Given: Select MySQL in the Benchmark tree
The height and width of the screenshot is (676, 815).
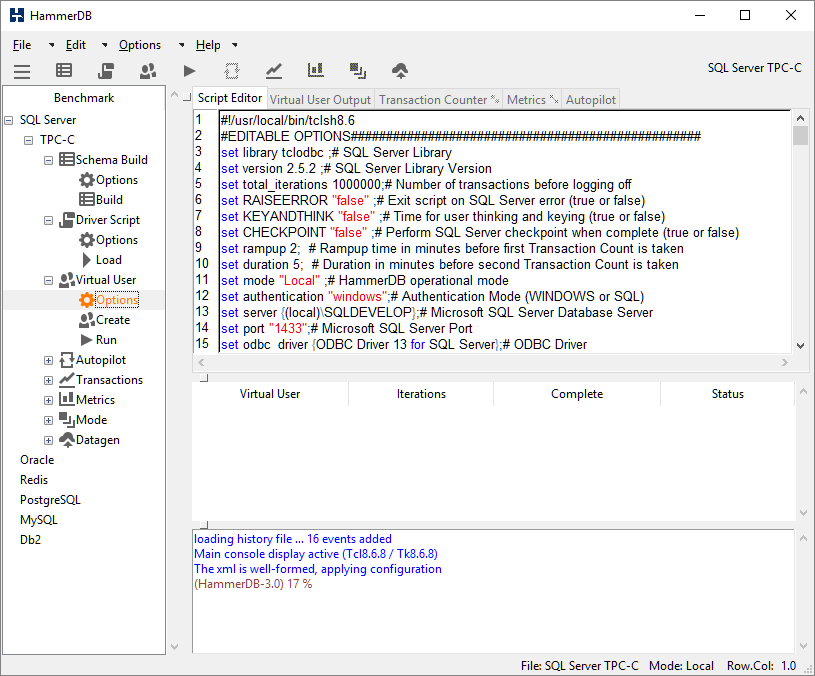Looking at the screenshot, I should pos(38,520).
